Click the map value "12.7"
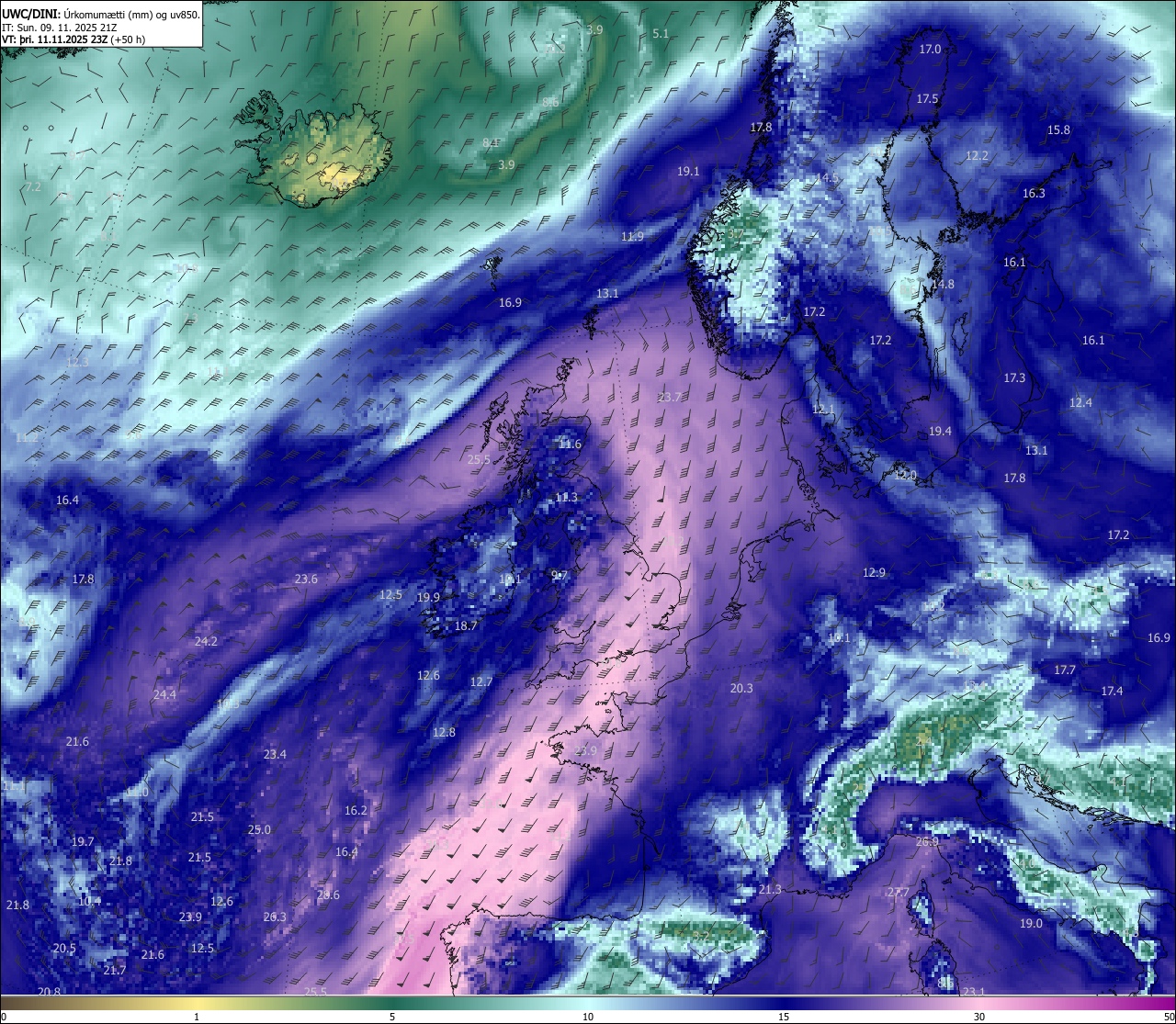The width and height of the screenshot is (1176, 1024). pos(481,682)
